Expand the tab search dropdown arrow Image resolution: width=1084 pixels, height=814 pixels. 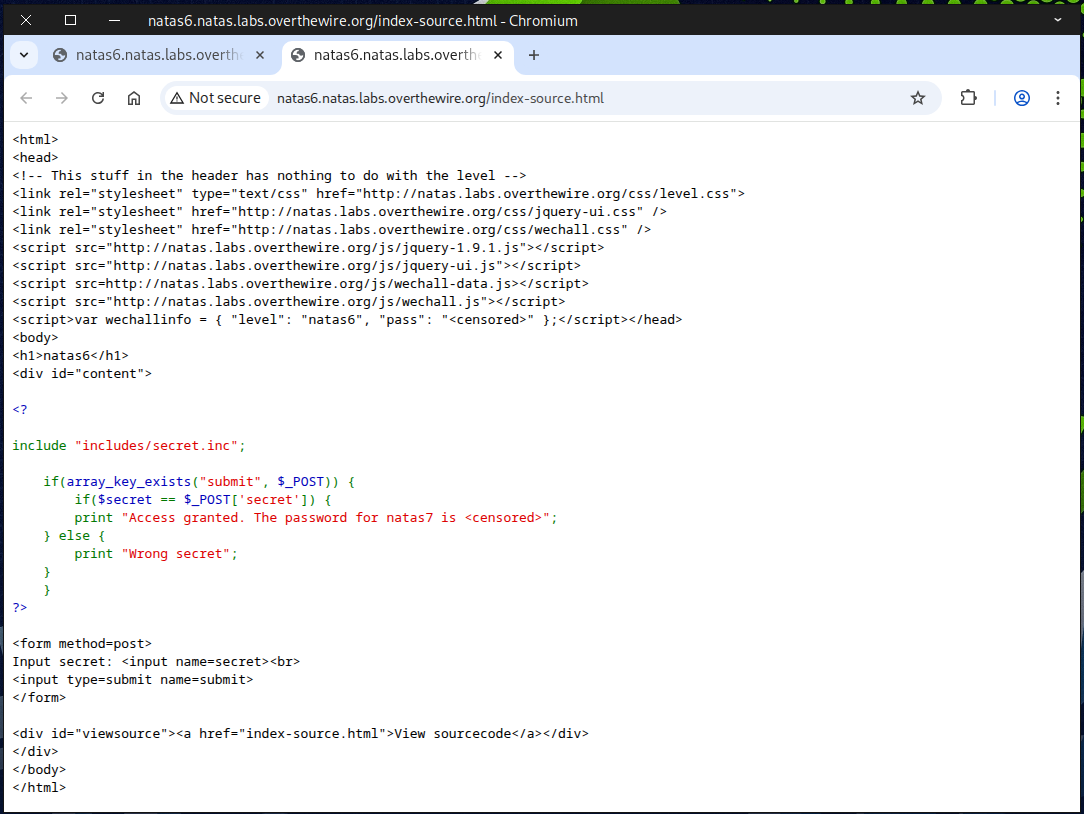click(x=24, y=55)
